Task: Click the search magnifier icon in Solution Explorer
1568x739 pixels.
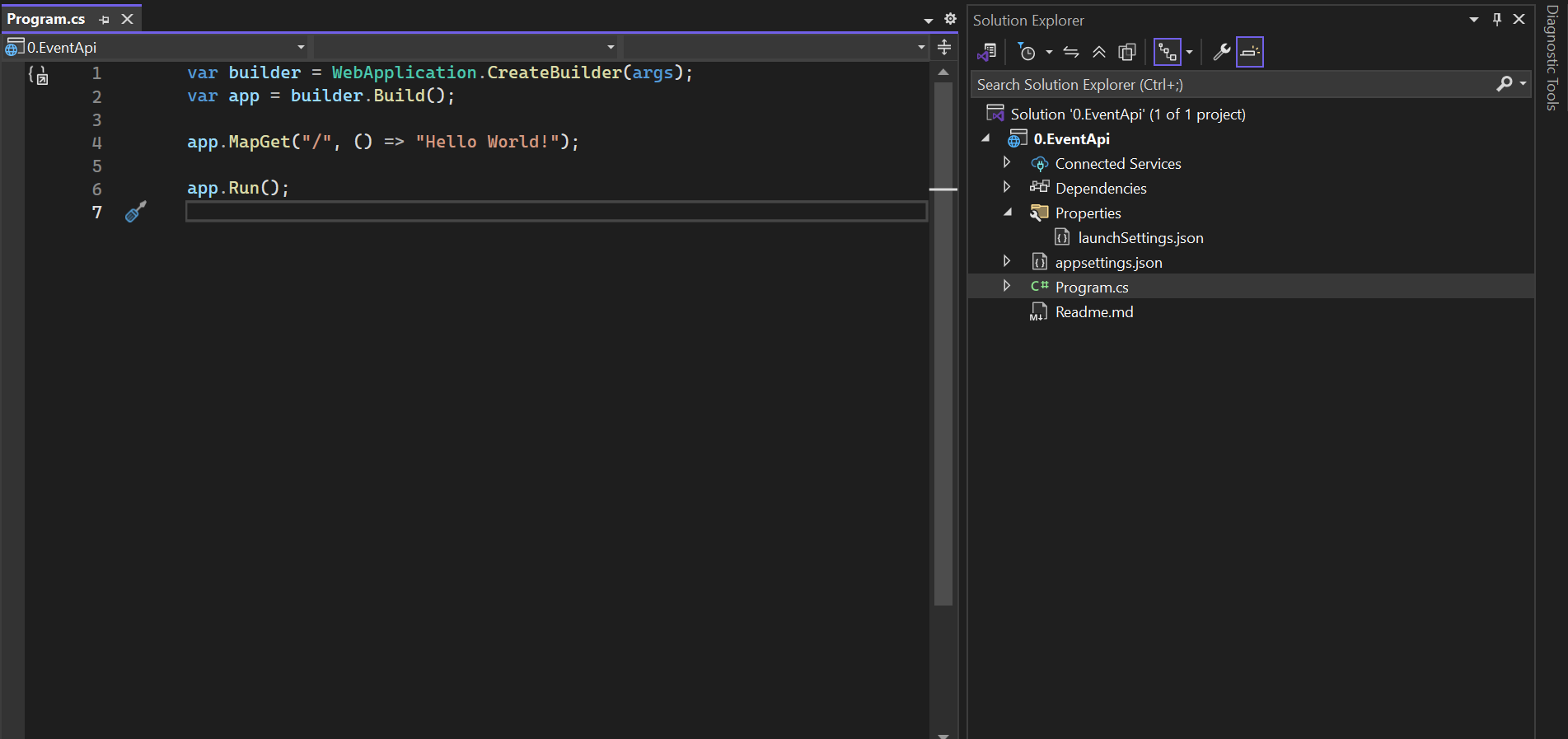Action: [1505, 84]
